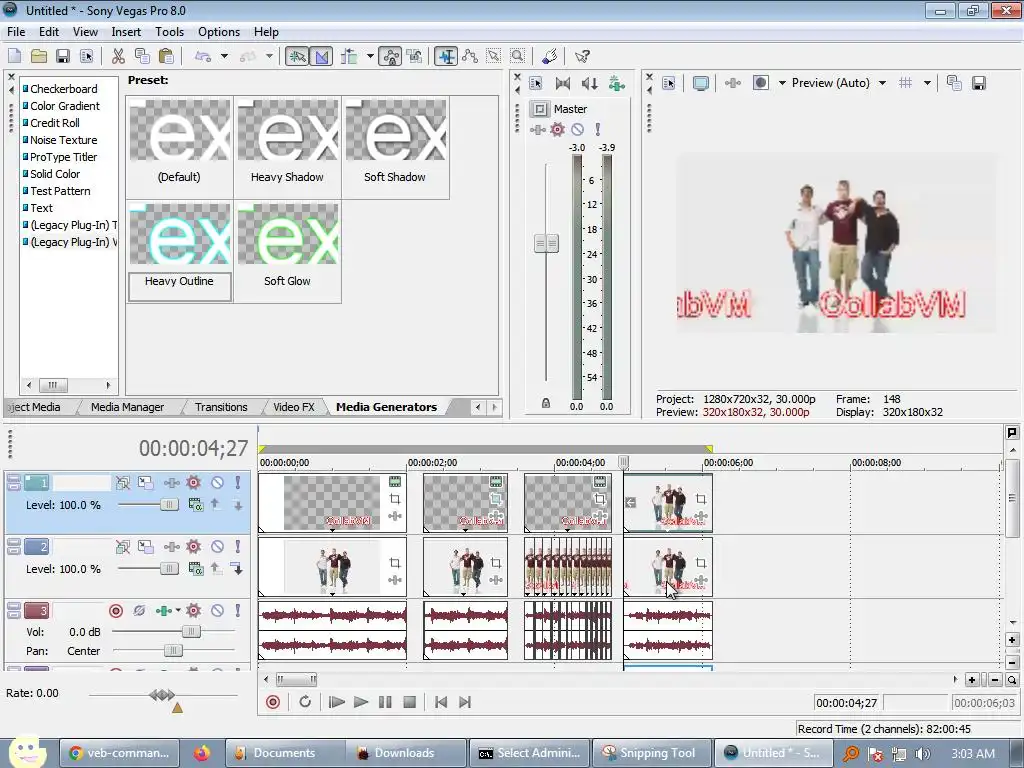This screenshot has height=768, width=1024.
Task: Select ProType Titler generator in list
Action: pyautogui.click(x=63, y=157)
